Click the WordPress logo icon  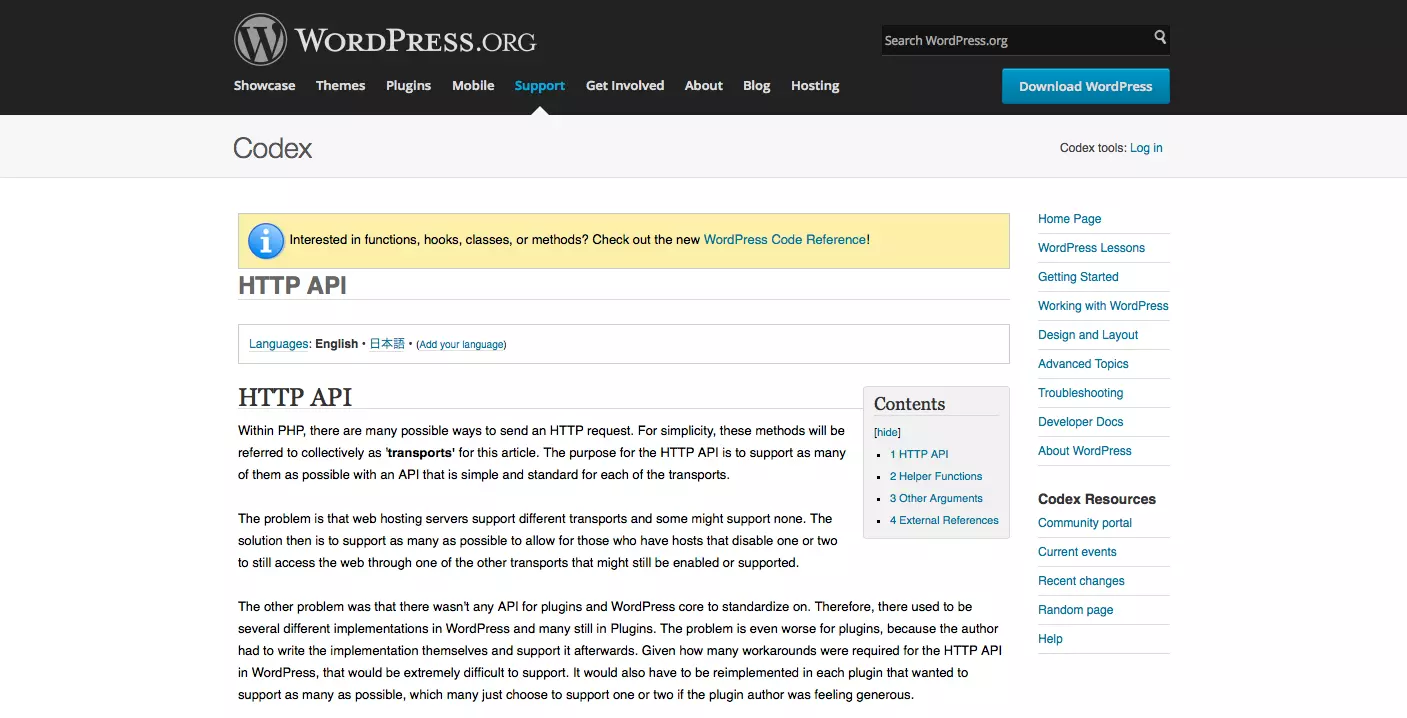[260, 40]
